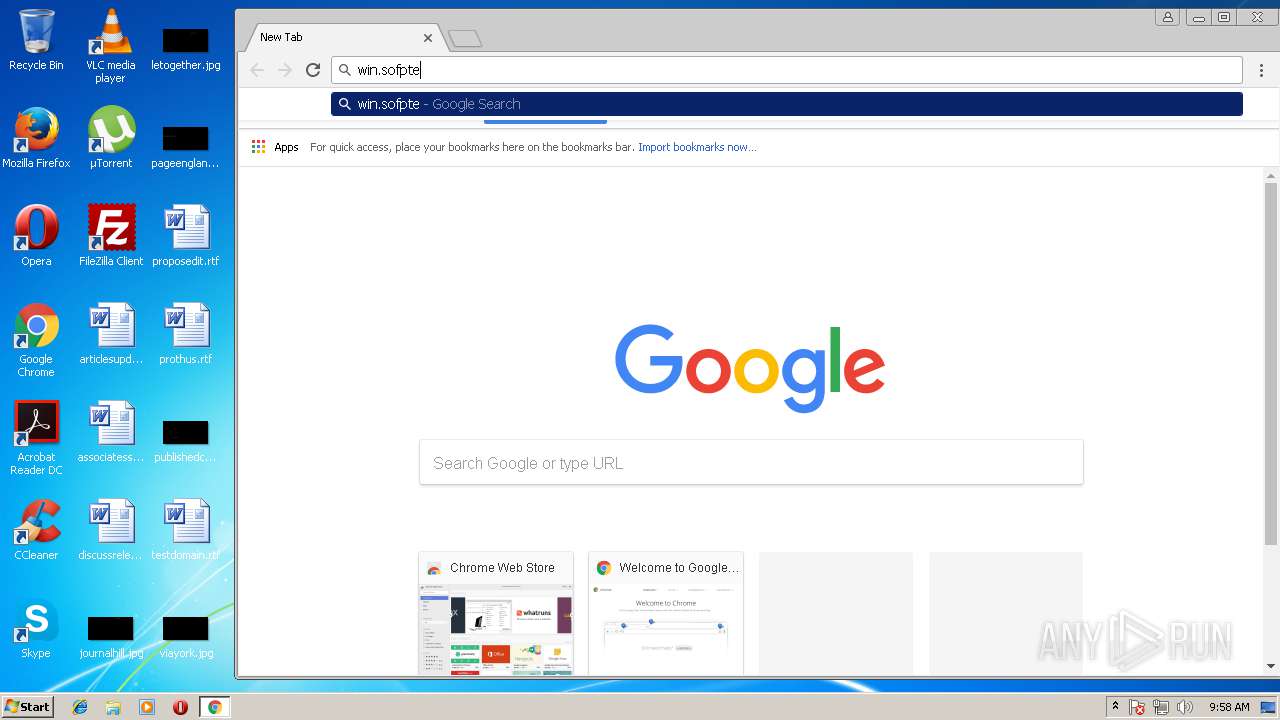1280x720 pixels.
Task: Click the Show desktop button
Action: [x=1269, y=707]
